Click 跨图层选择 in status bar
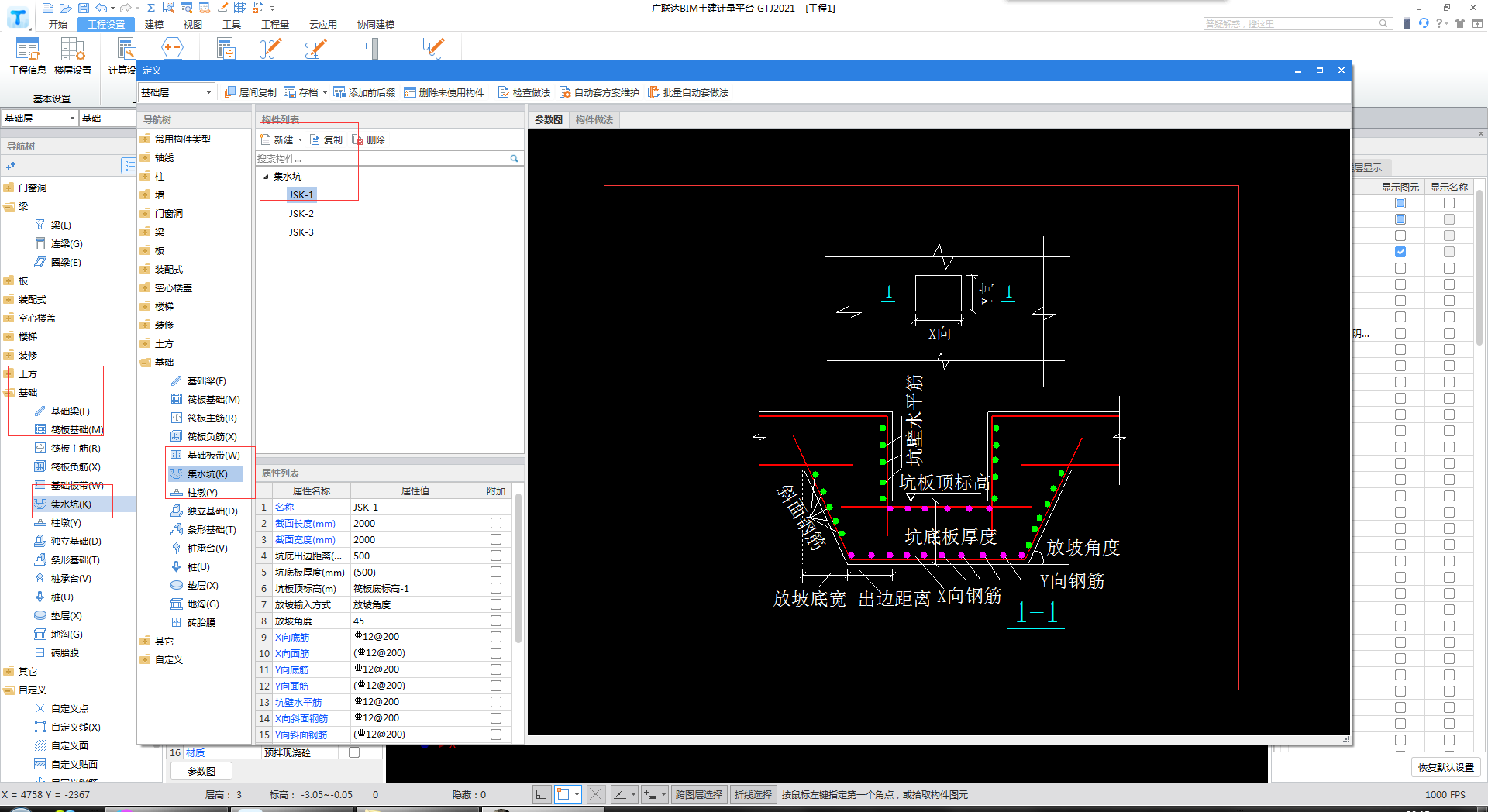Viewport: 1488px width, 812px height. [698, 794]
